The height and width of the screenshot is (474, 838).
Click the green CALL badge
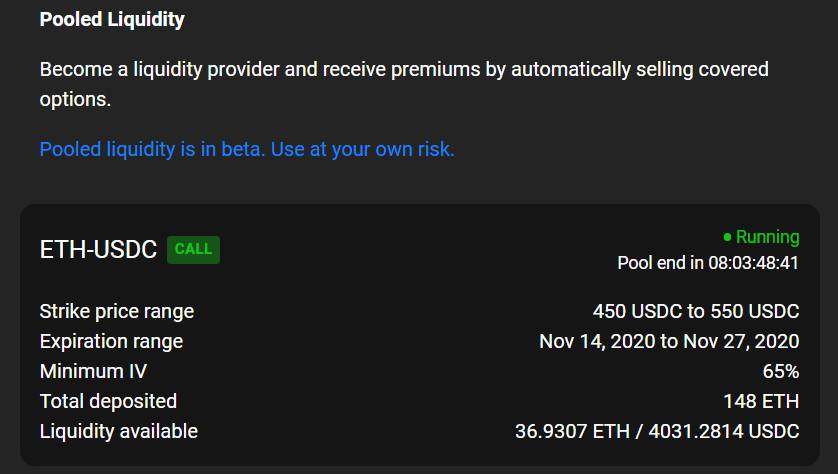pos(193,249)
